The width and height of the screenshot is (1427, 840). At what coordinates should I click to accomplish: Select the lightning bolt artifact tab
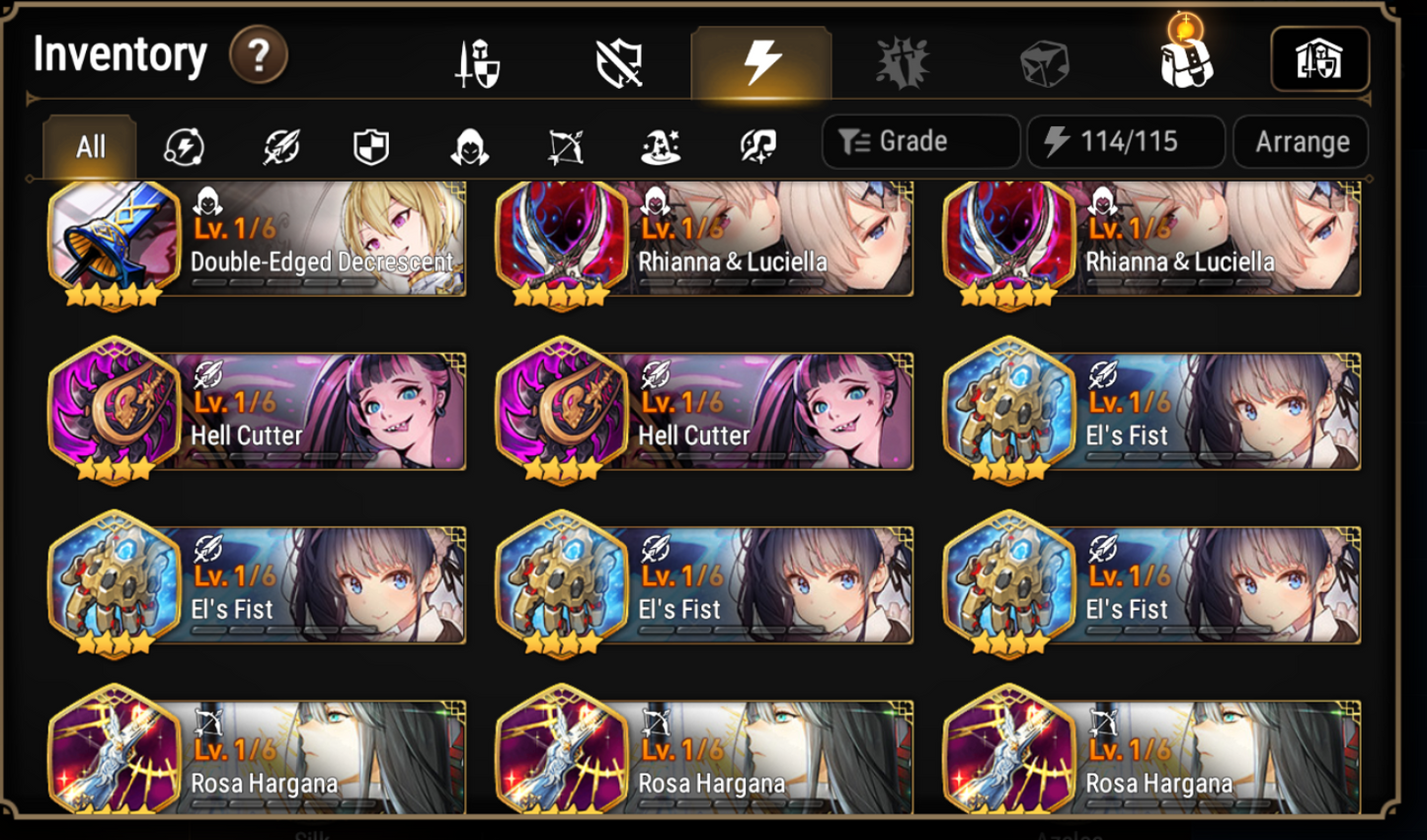(761, 62)
